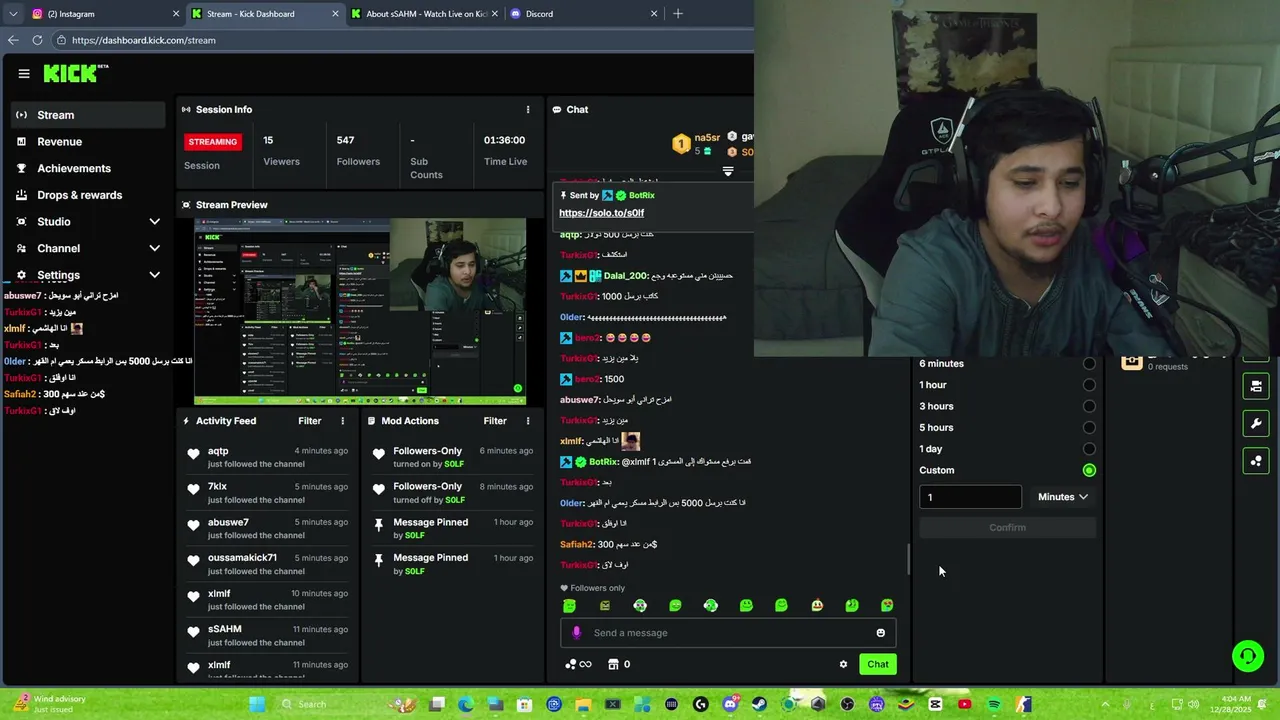Screen dimensions: 1280x720
Task: Select the 1 hour radio option
Action: [x=1089, y=385]
